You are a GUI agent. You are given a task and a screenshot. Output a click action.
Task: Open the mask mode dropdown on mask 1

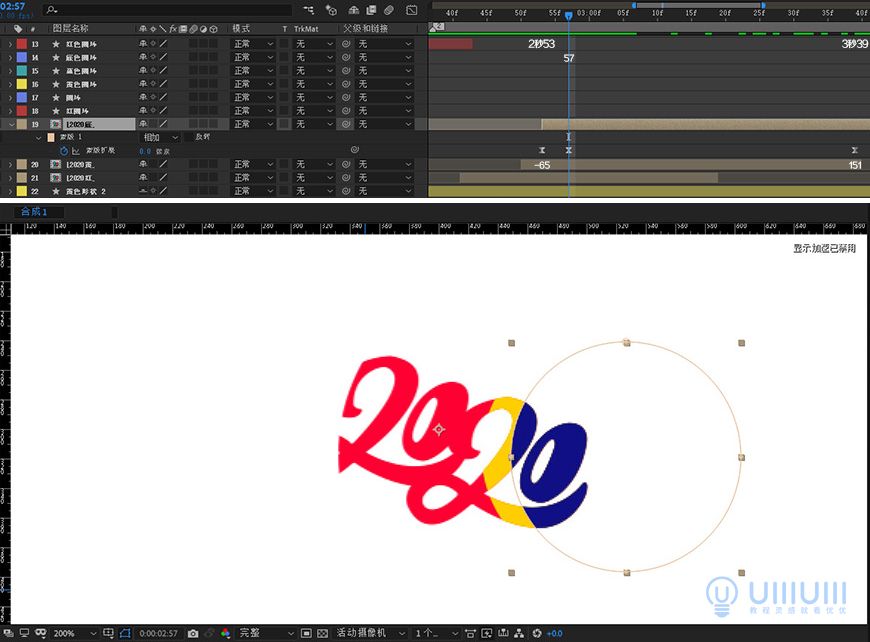[x=160, y=137]
